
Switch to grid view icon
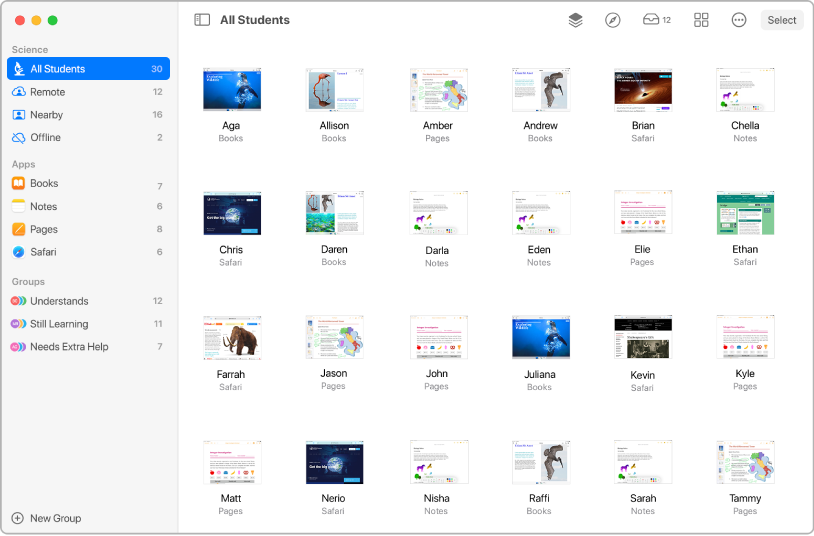point(701,20)
